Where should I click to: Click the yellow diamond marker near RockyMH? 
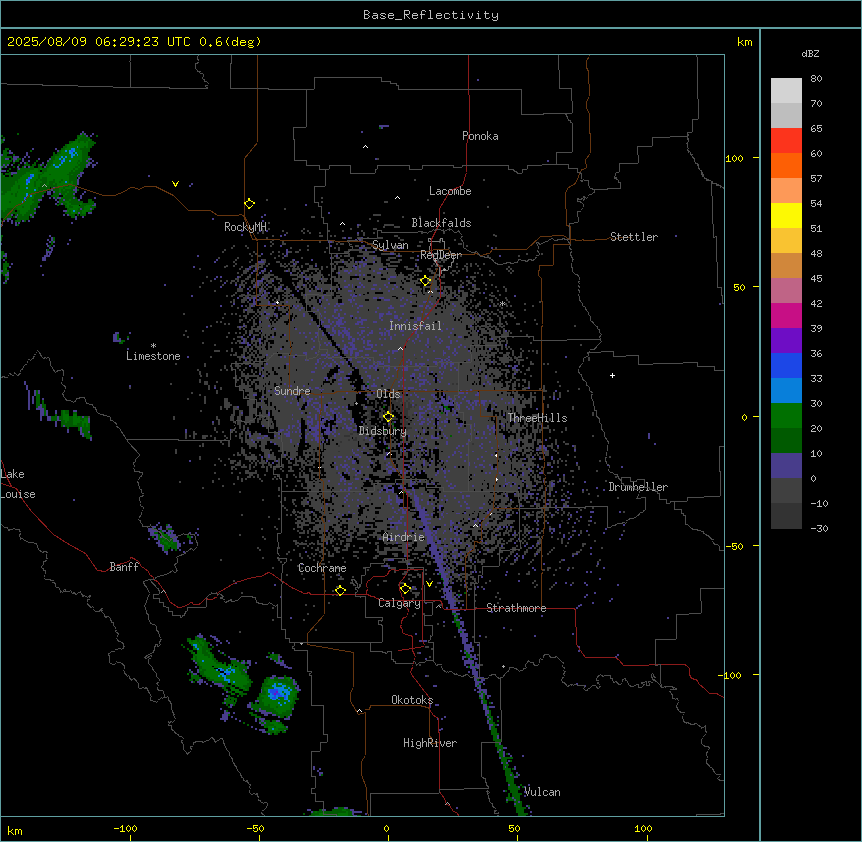tap(249, 204)
